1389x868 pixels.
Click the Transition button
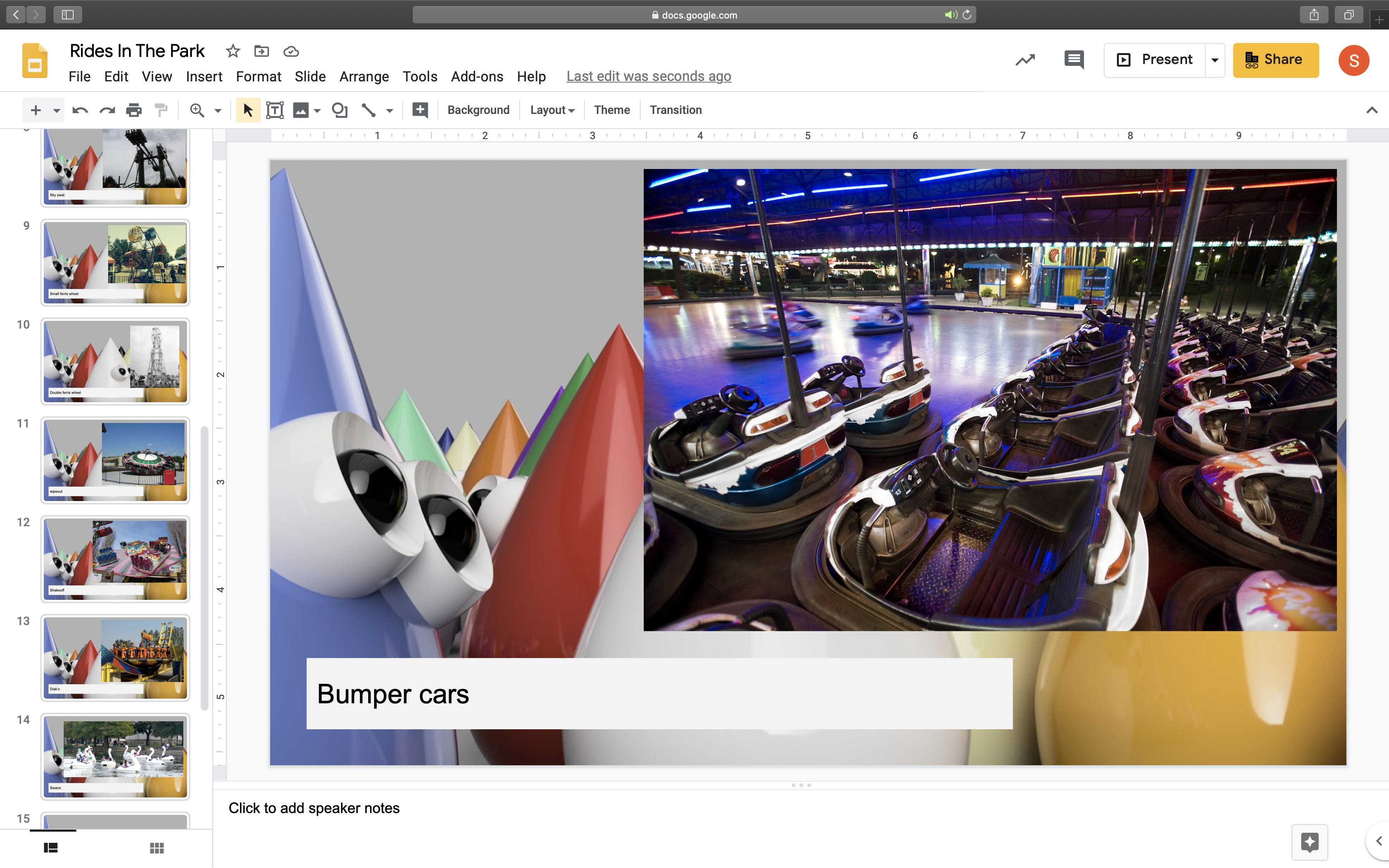coord(676,110)
